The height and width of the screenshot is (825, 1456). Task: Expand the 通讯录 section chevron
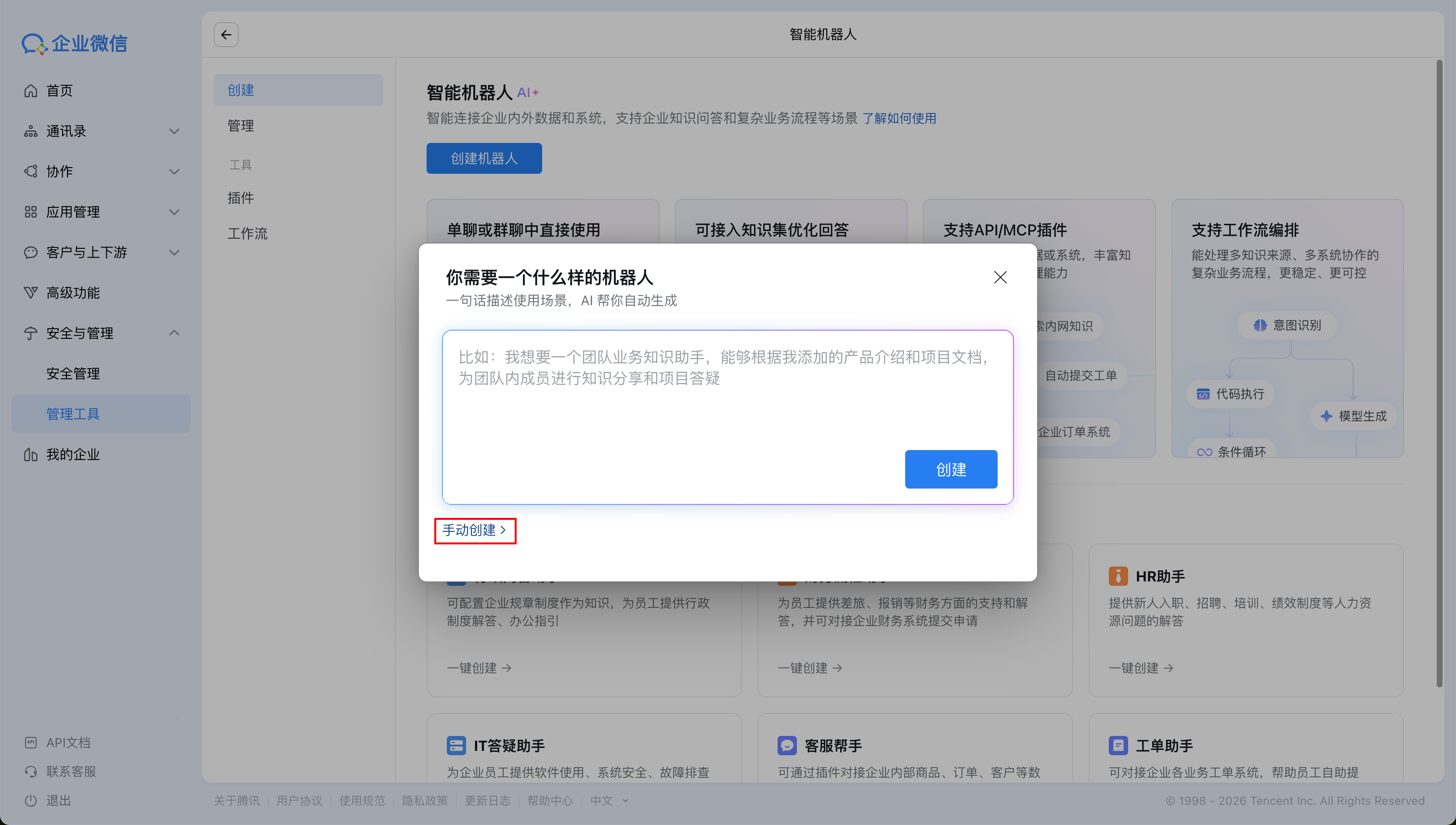tap(175, 131)
